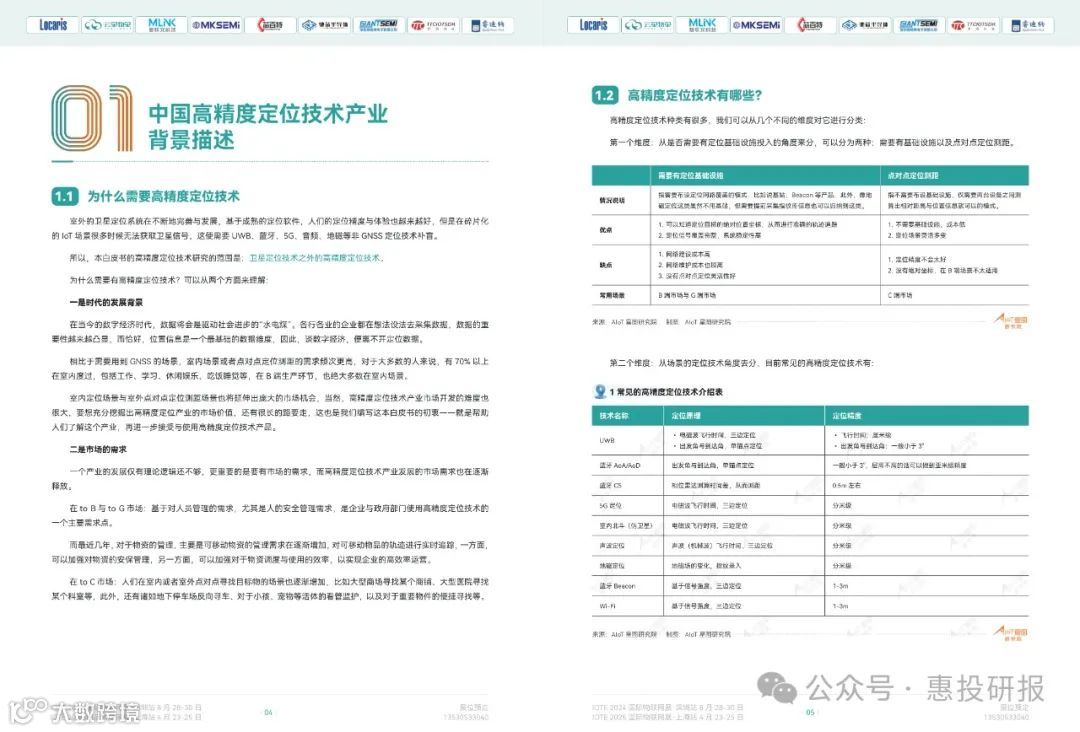This screenshot has width=1080, height=732.
Task: Click the column header 定位原理
Action: click(686, 416)
